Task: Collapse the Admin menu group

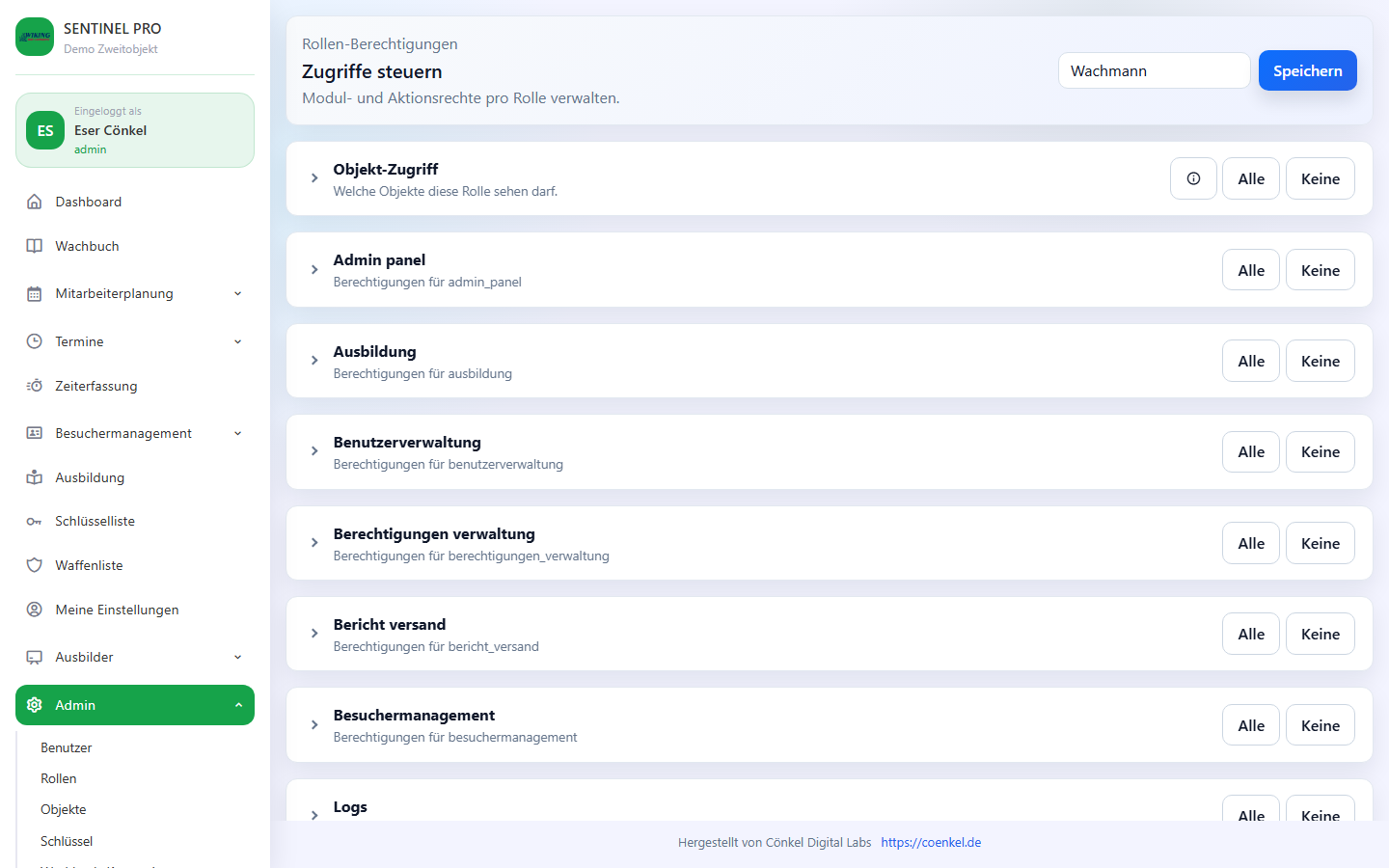Action: (237, 705)
